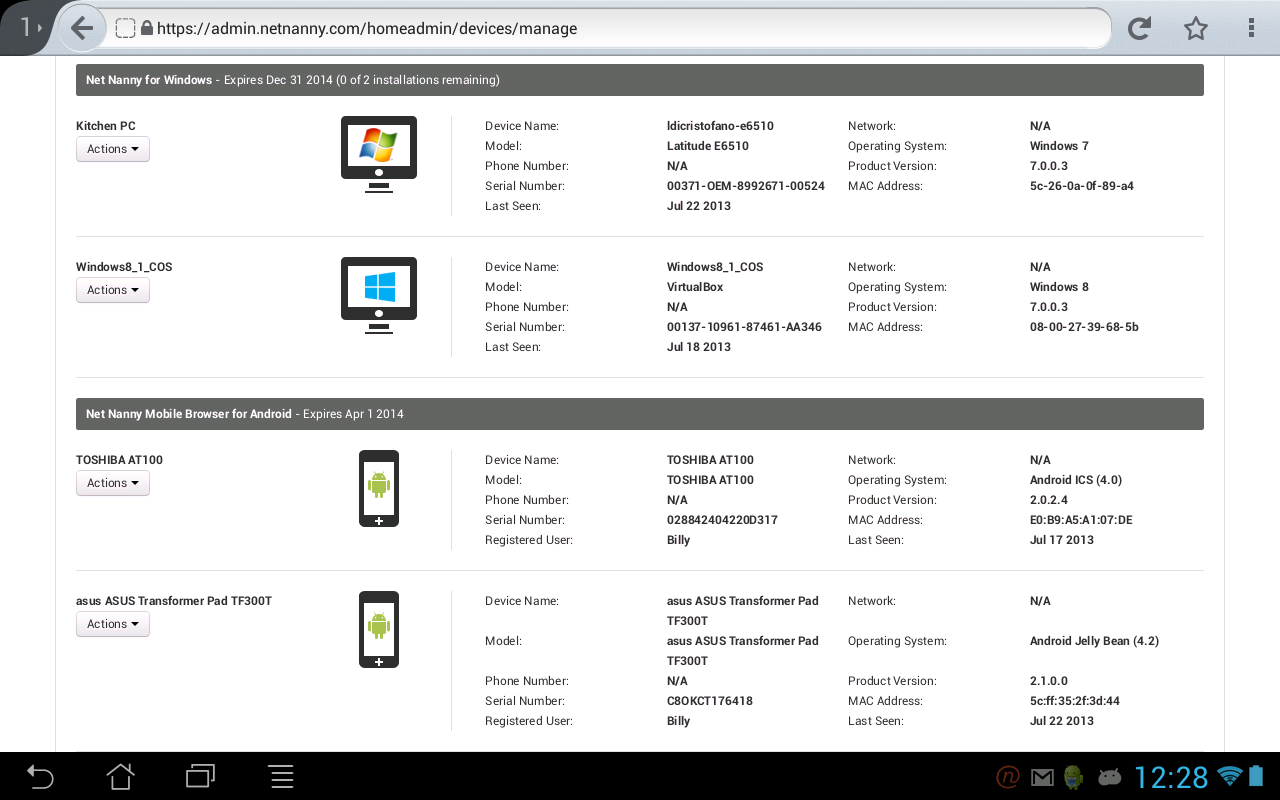Tap the padlock secure-site icon
This screenshot has width=1280, height=800.
click(147, 29)
